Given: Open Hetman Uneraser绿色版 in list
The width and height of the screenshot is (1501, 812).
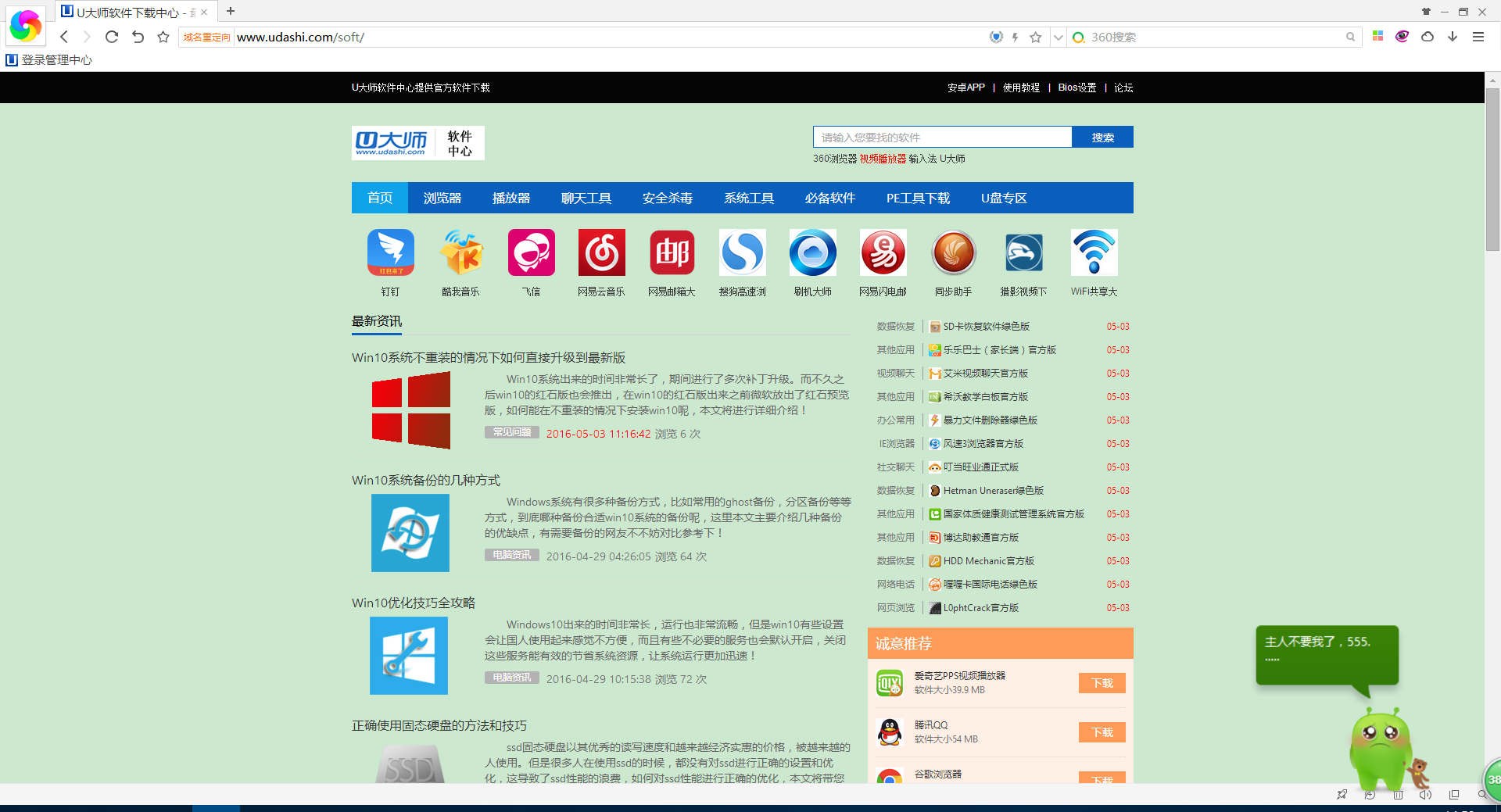Looking at the screenshot, I should 993,490.
